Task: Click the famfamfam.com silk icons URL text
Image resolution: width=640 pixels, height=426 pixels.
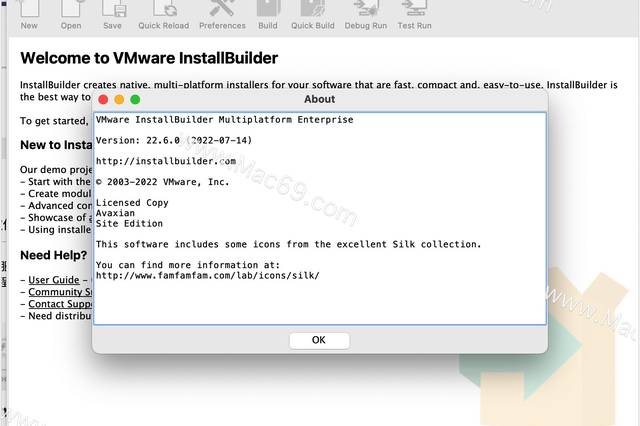Action: coord(207,275)
